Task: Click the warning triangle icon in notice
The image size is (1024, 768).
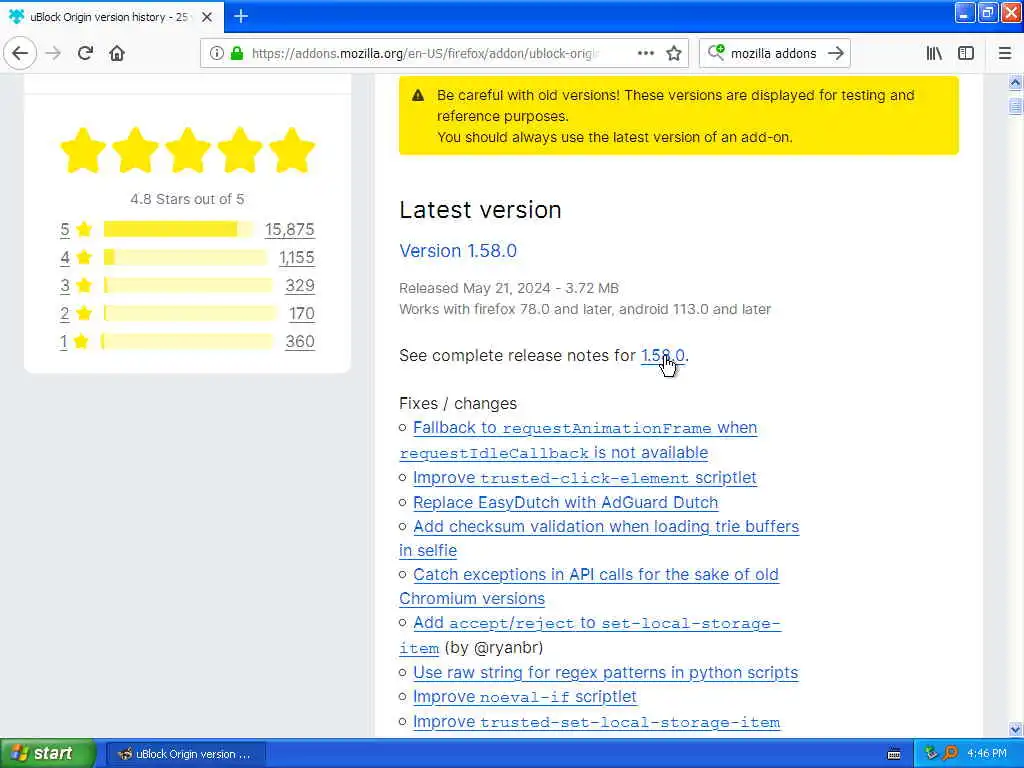Action: pos(418,95)
